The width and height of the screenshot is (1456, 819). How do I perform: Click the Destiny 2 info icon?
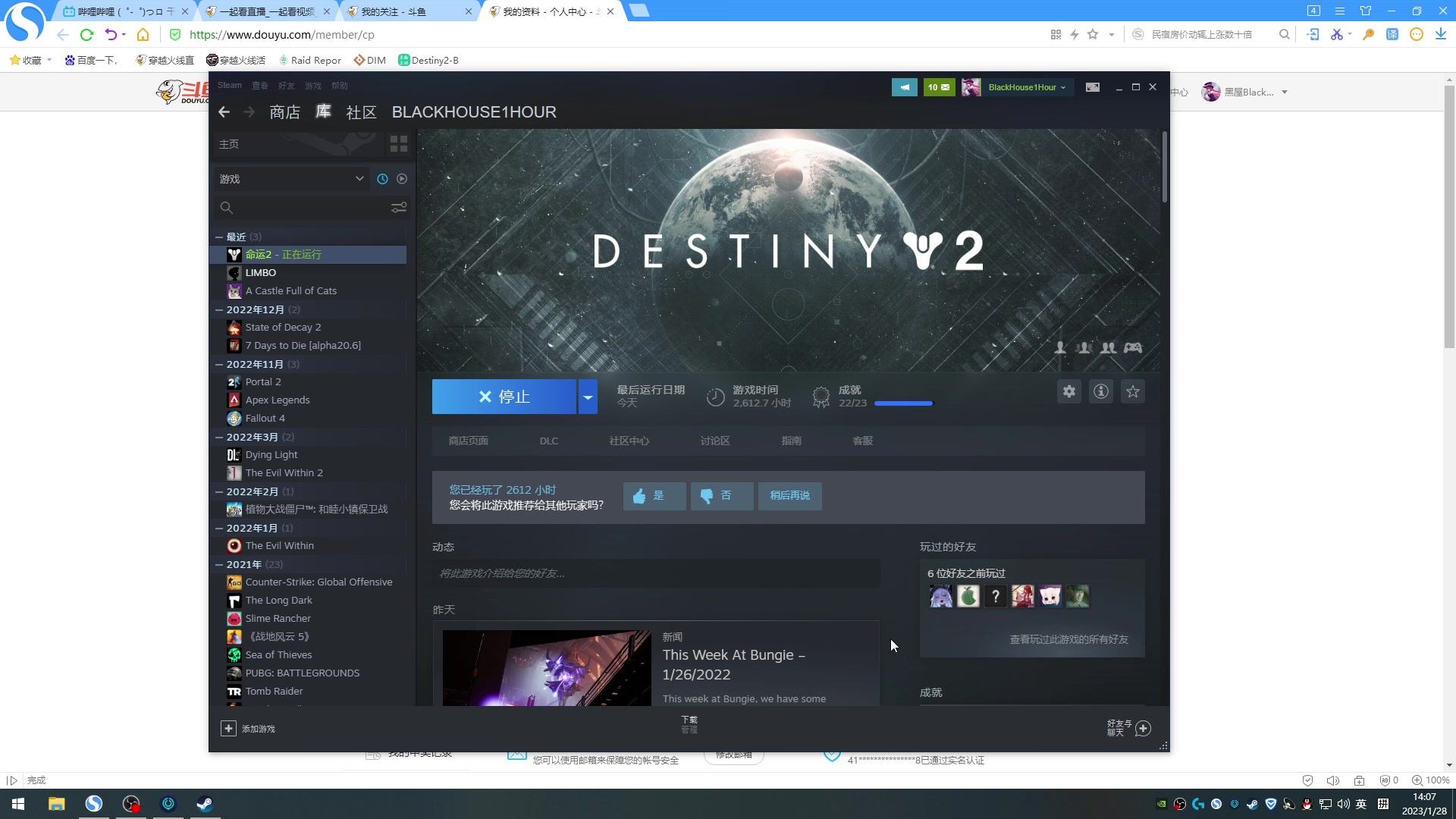pyautogui.click(x=1100, y=391)
